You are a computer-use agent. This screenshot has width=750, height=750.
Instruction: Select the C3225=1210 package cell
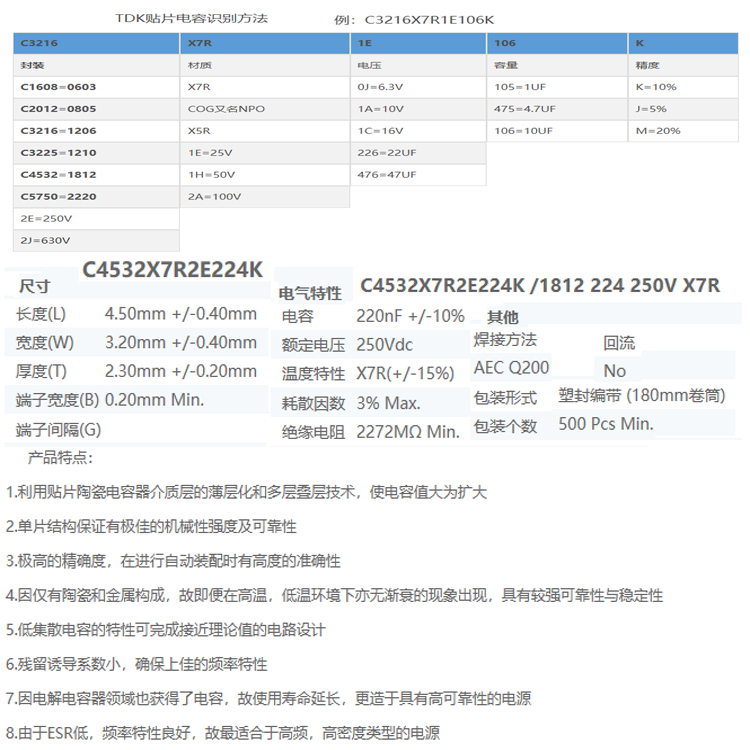96,153
